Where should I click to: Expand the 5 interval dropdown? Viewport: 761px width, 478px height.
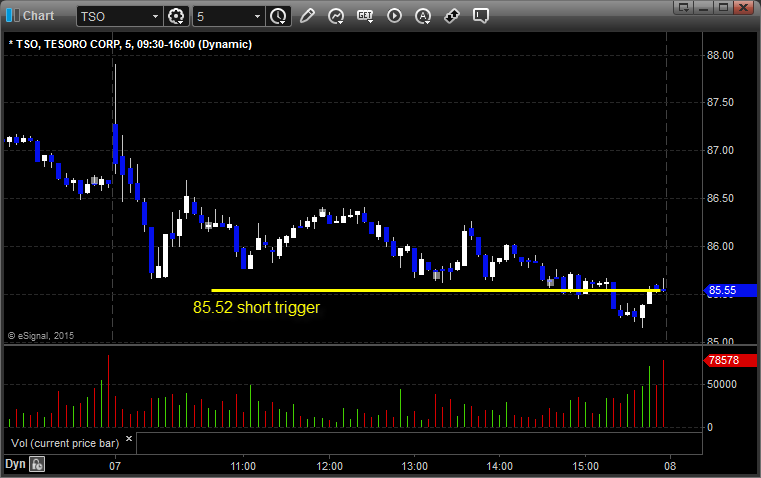coord(258,16)
